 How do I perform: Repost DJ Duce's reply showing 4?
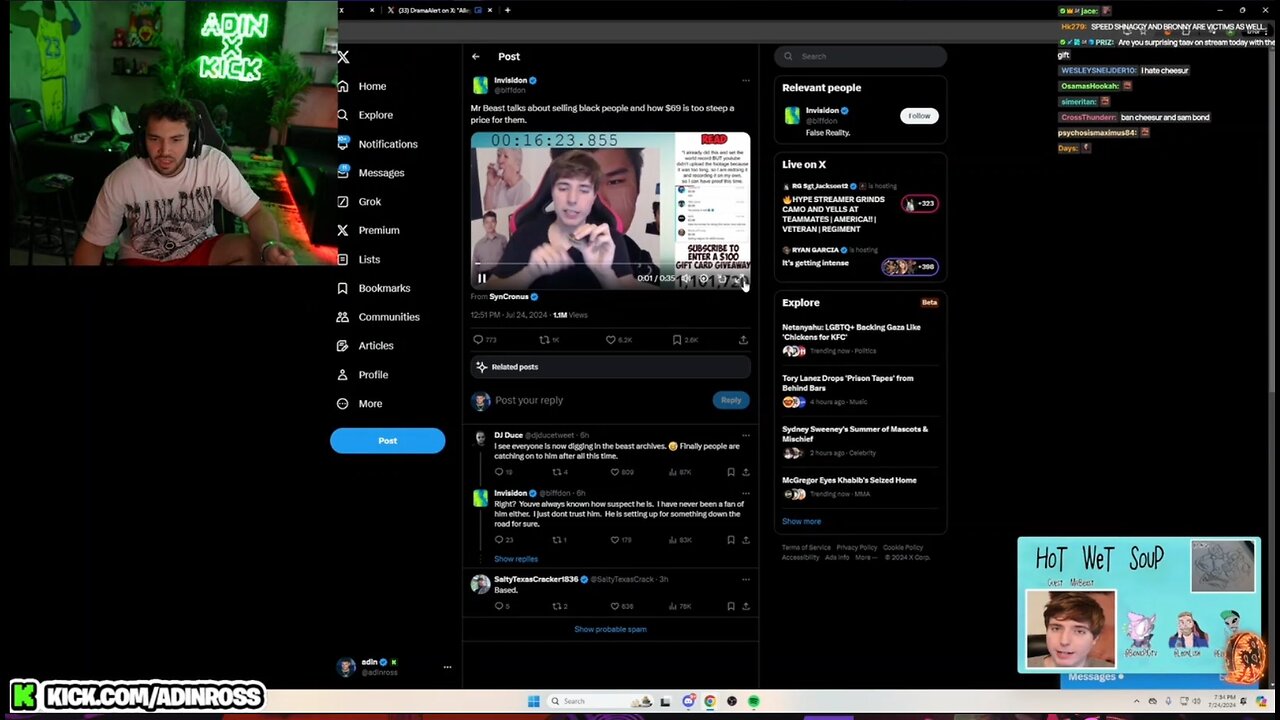(556, 472)
